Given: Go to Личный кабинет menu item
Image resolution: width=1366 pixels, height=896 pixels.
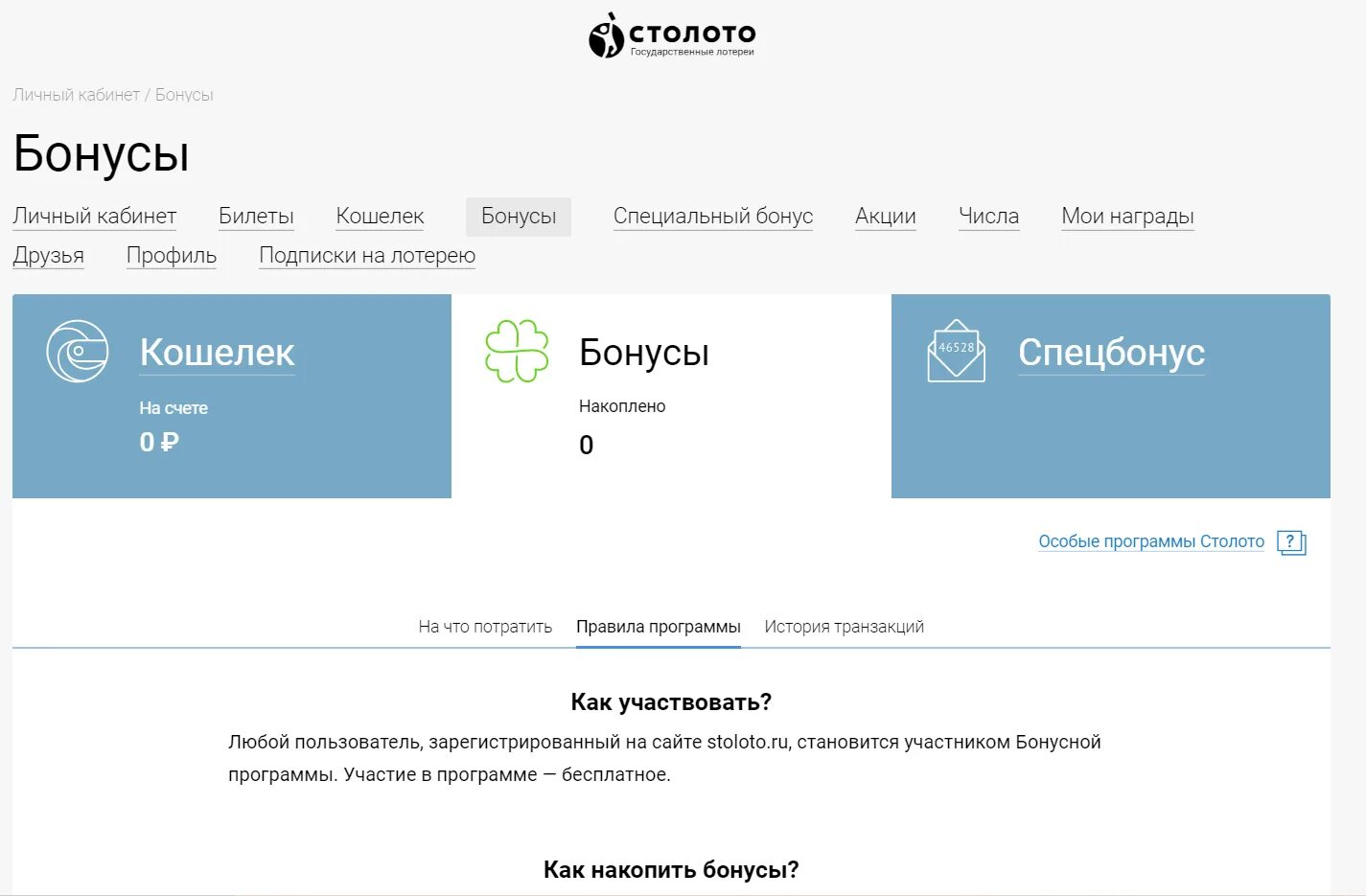Looking at the screenshot, I should (94, 217).
